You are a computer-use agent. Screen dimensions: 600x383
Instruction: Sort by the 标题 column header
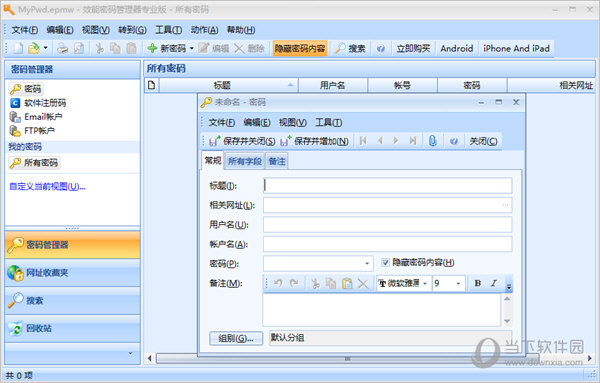click(x=228, y=85)
